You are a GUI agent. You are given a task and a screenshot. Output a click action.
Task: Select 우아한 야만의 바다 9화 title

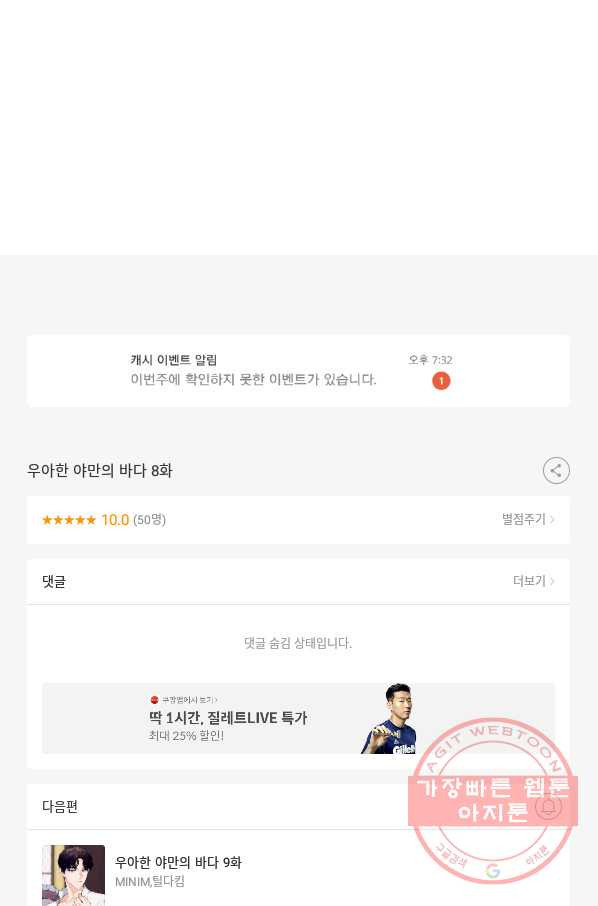tap(178, 862)
